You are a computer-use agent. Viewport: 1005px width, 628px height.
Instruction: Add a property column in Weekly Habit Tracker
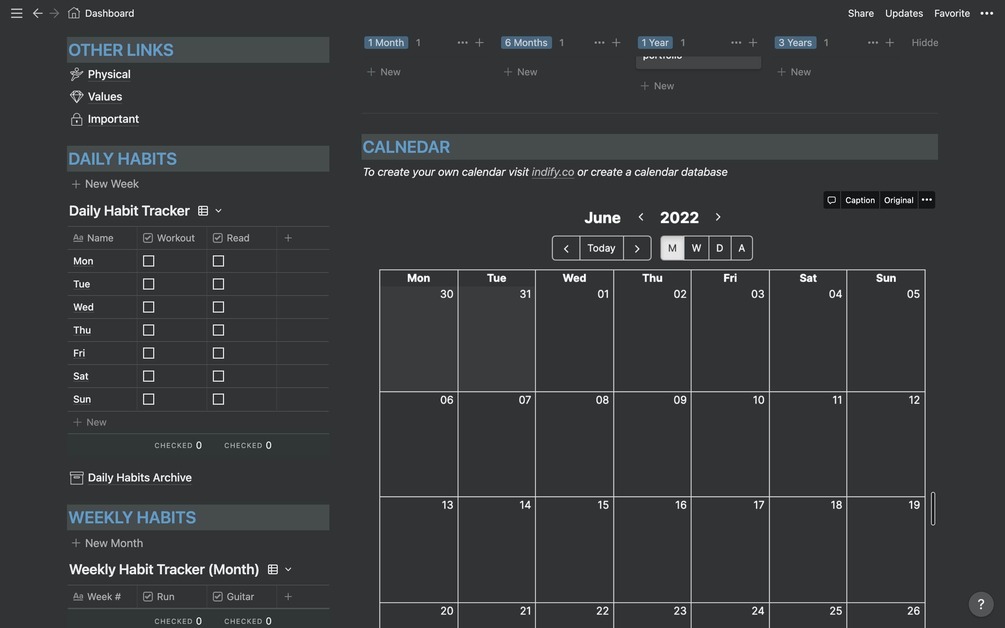point(288,597)
